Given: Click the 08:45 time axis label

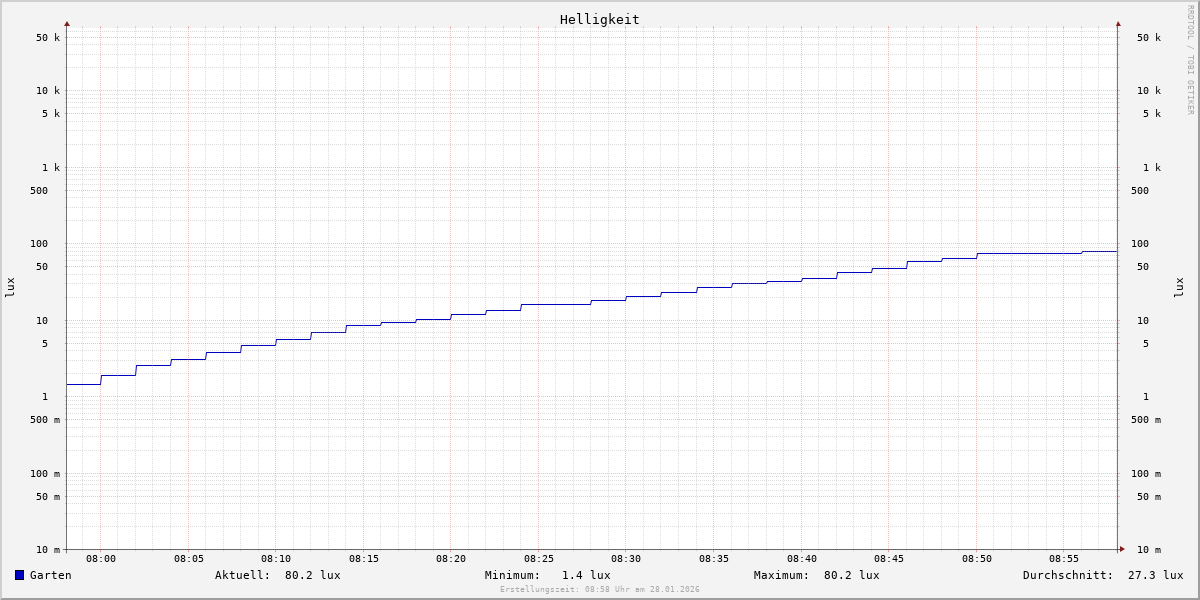Looking at the screenshot, I should pyautogui.click(x=889, y=559).
